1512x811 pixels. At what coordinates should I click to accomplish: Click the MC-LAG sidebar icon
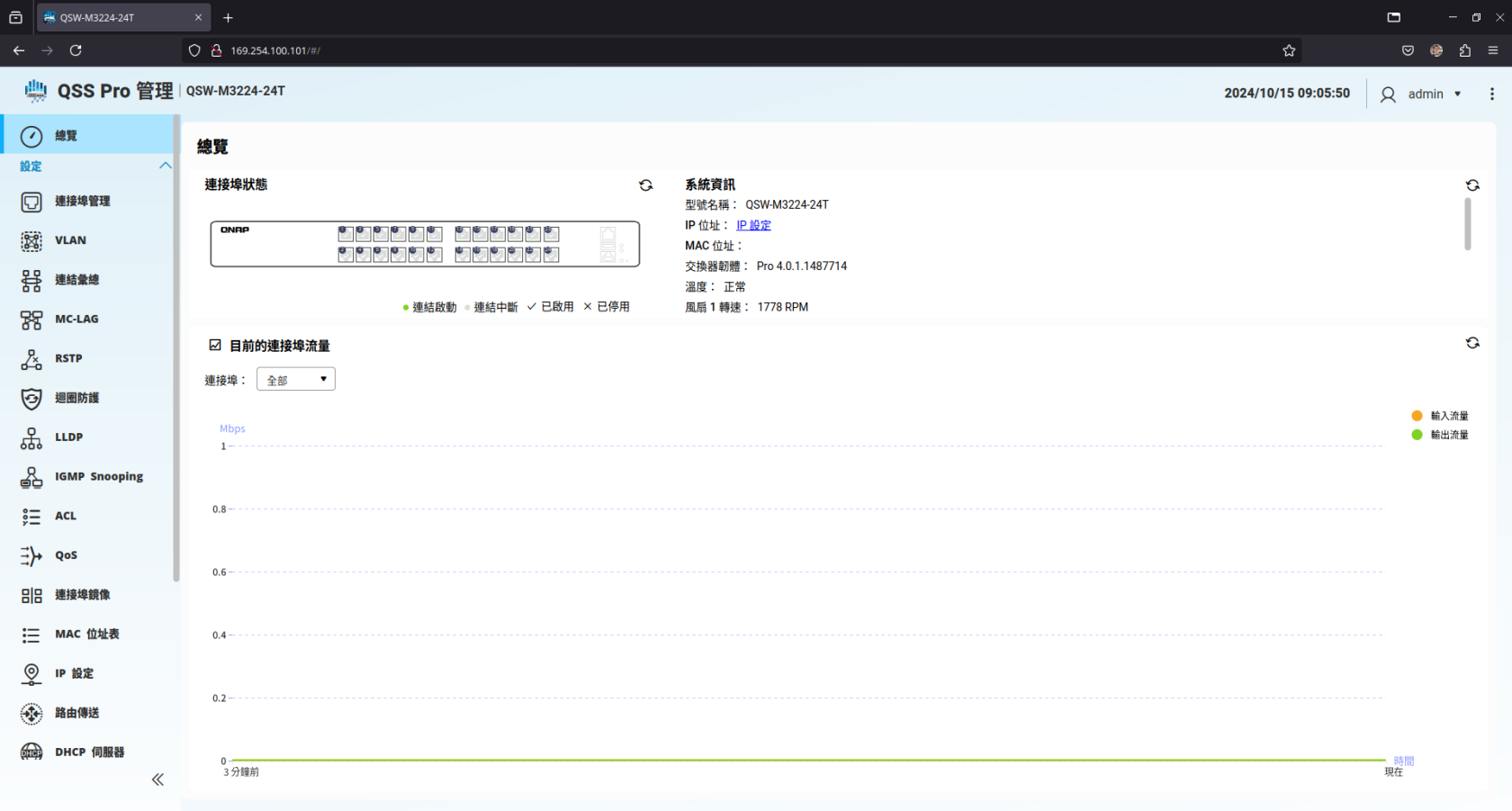tap(31, 320)
